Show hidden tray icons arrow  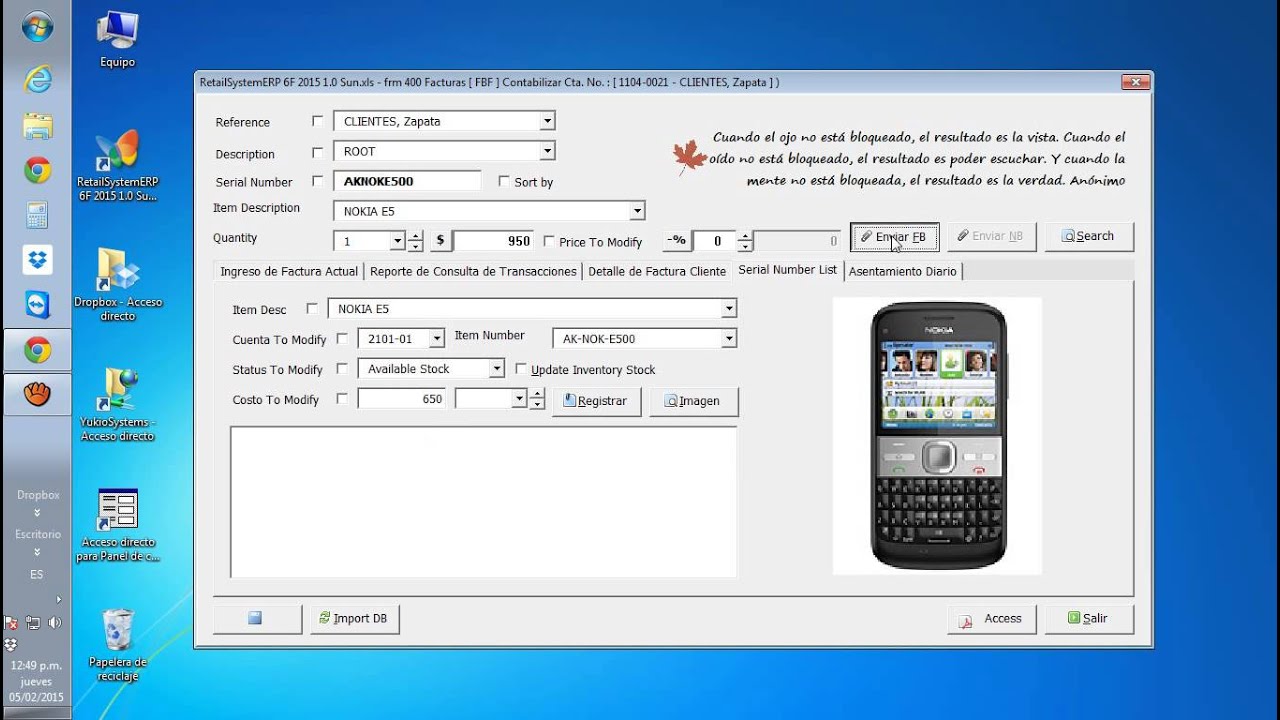pos(59,600)
